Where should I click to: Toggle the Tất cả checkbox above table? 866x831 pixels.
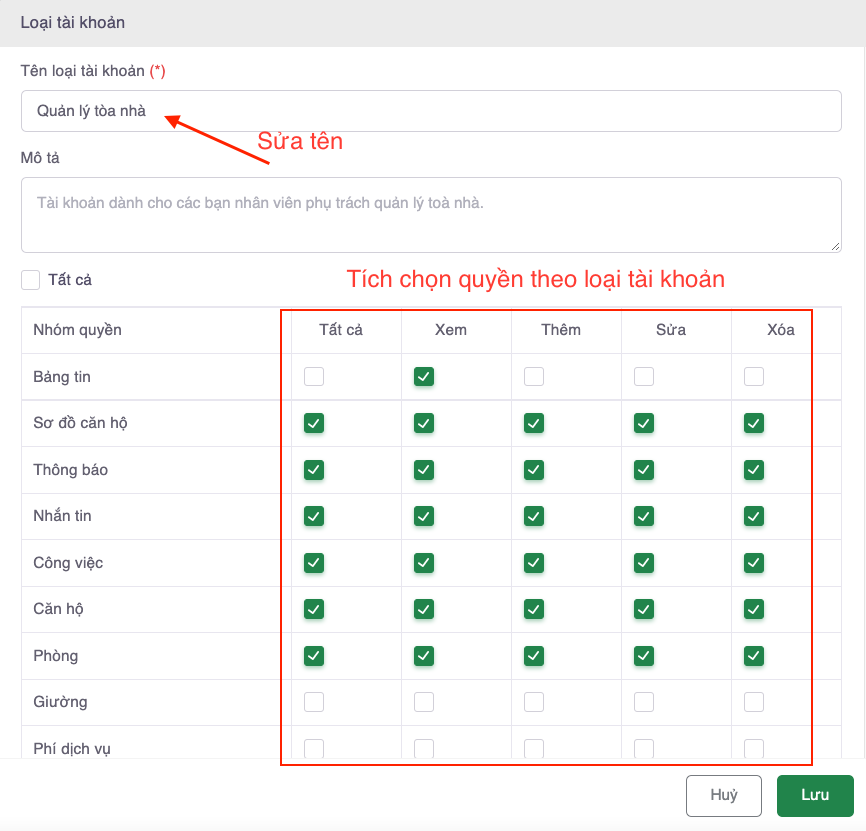31,280
